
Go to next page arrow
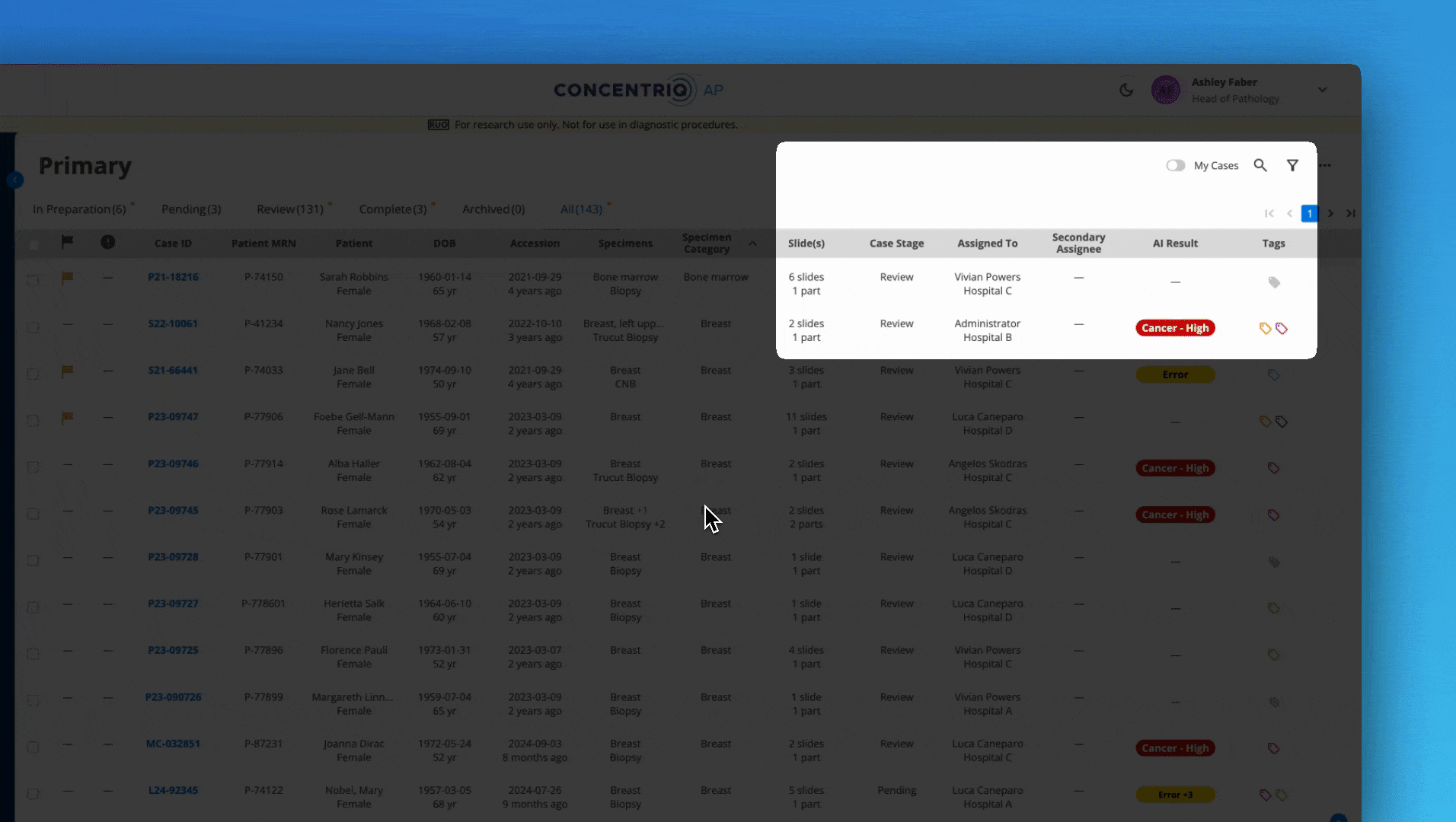coord(1330,213)
